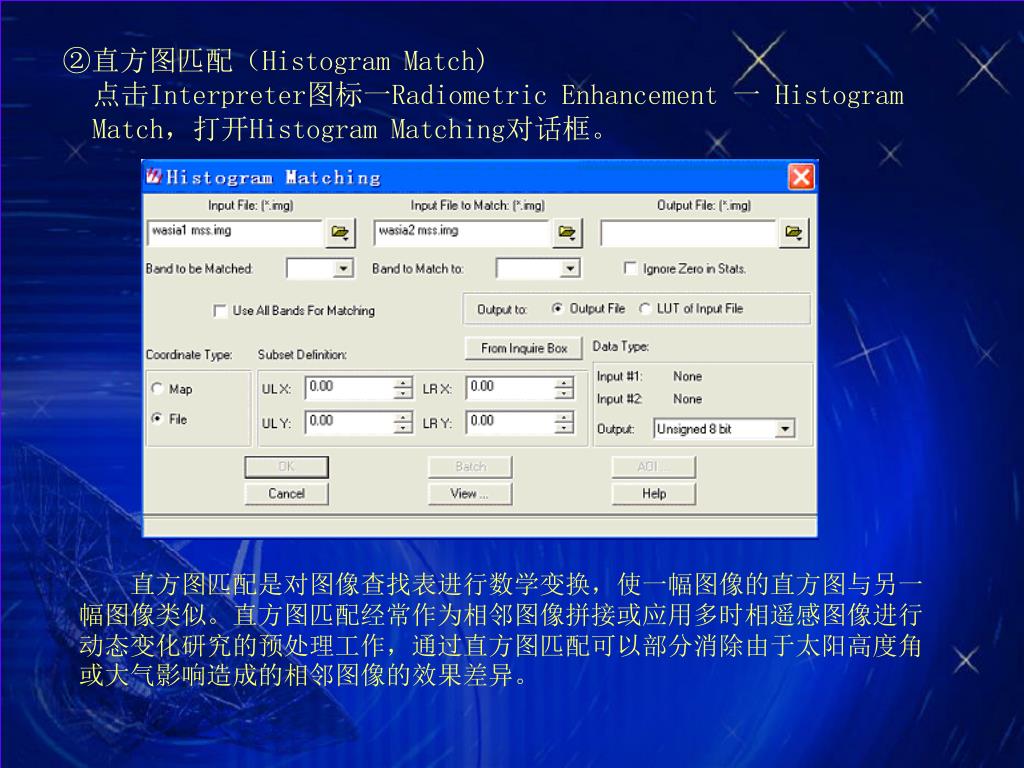Choose Map coordinate type
The width and height of the screenshot is (1024, 768).
pyautogui.click(x=157, y=389)
